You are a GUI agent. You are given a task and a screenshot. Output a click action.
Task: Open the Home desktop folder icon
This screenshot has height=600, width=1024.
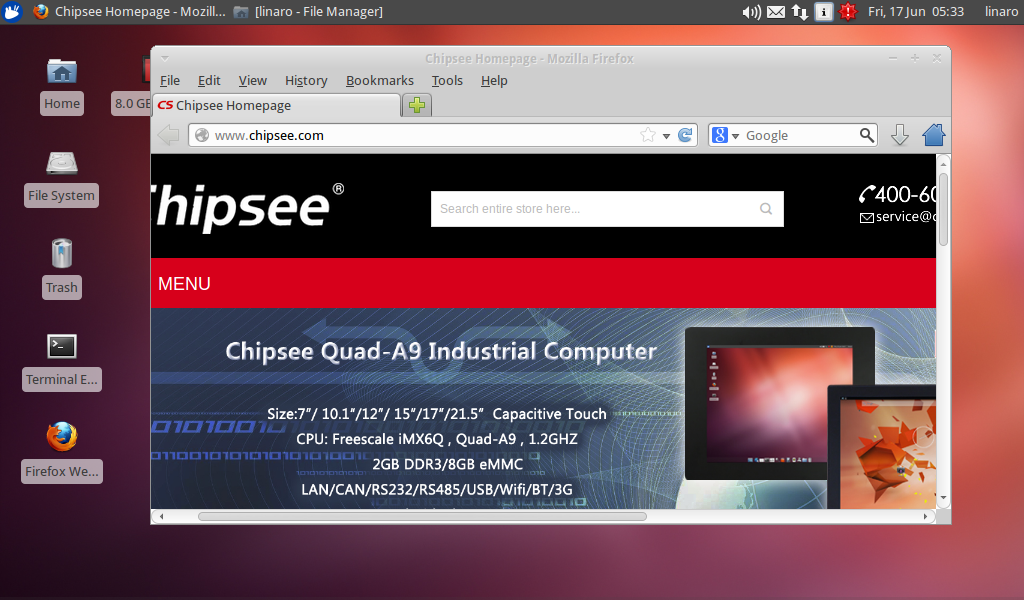click(62, 72)
